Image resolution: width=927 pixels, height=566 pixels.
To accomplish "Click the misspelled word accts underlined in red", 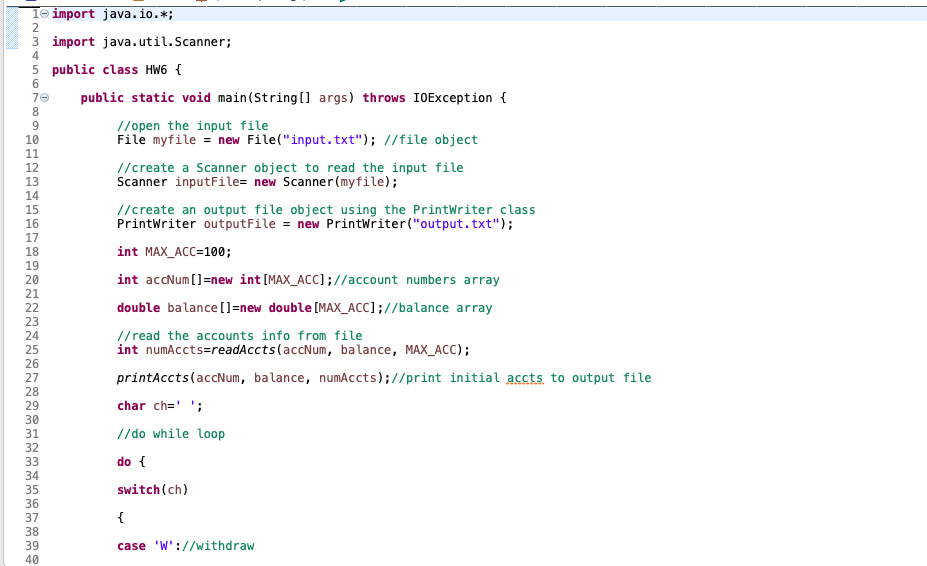I will pyautogui.click(x=524, y=378).
